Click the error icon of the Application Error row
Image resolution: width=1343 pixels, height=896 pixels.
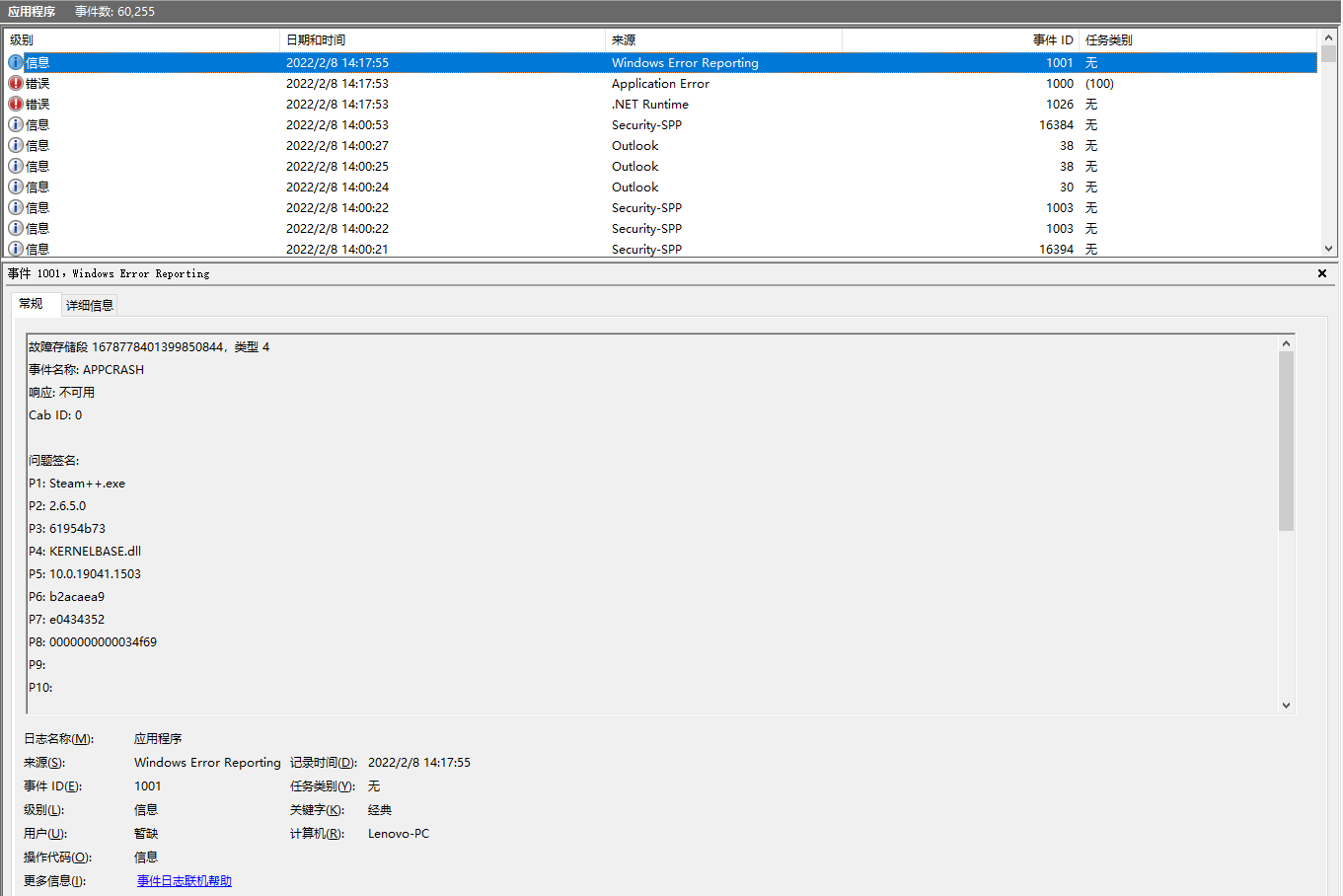tap(16, 83)
